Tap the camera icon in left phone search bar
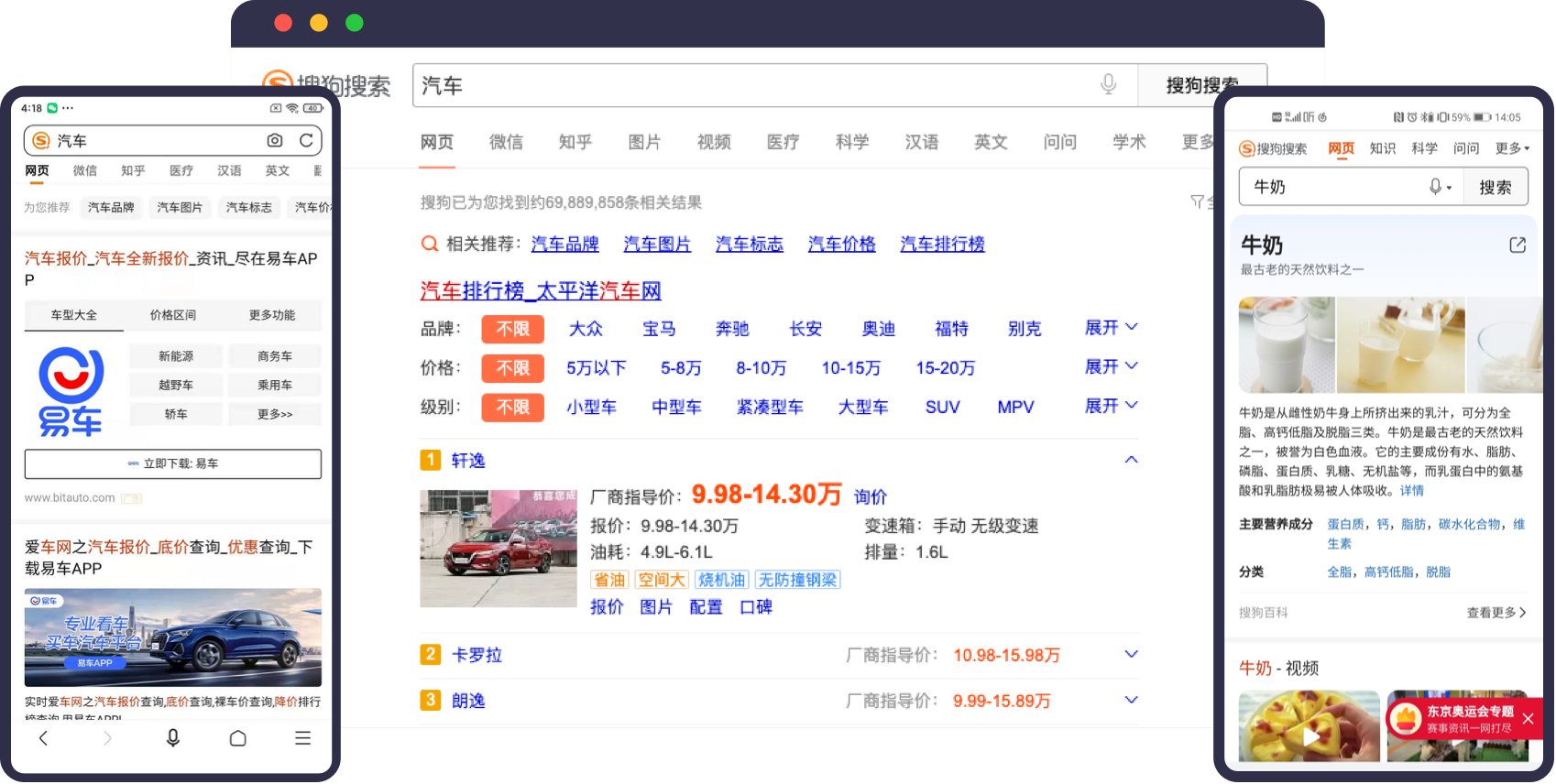Viewport: 1556px width, 784px height. [x=275, y=140]
